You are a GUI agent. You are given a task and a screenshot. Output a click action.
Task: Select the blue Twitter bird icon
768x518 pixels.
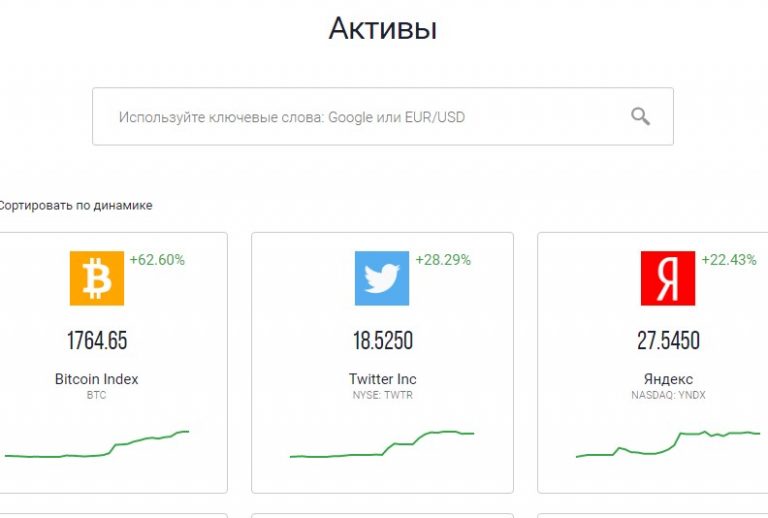[382, 278]
